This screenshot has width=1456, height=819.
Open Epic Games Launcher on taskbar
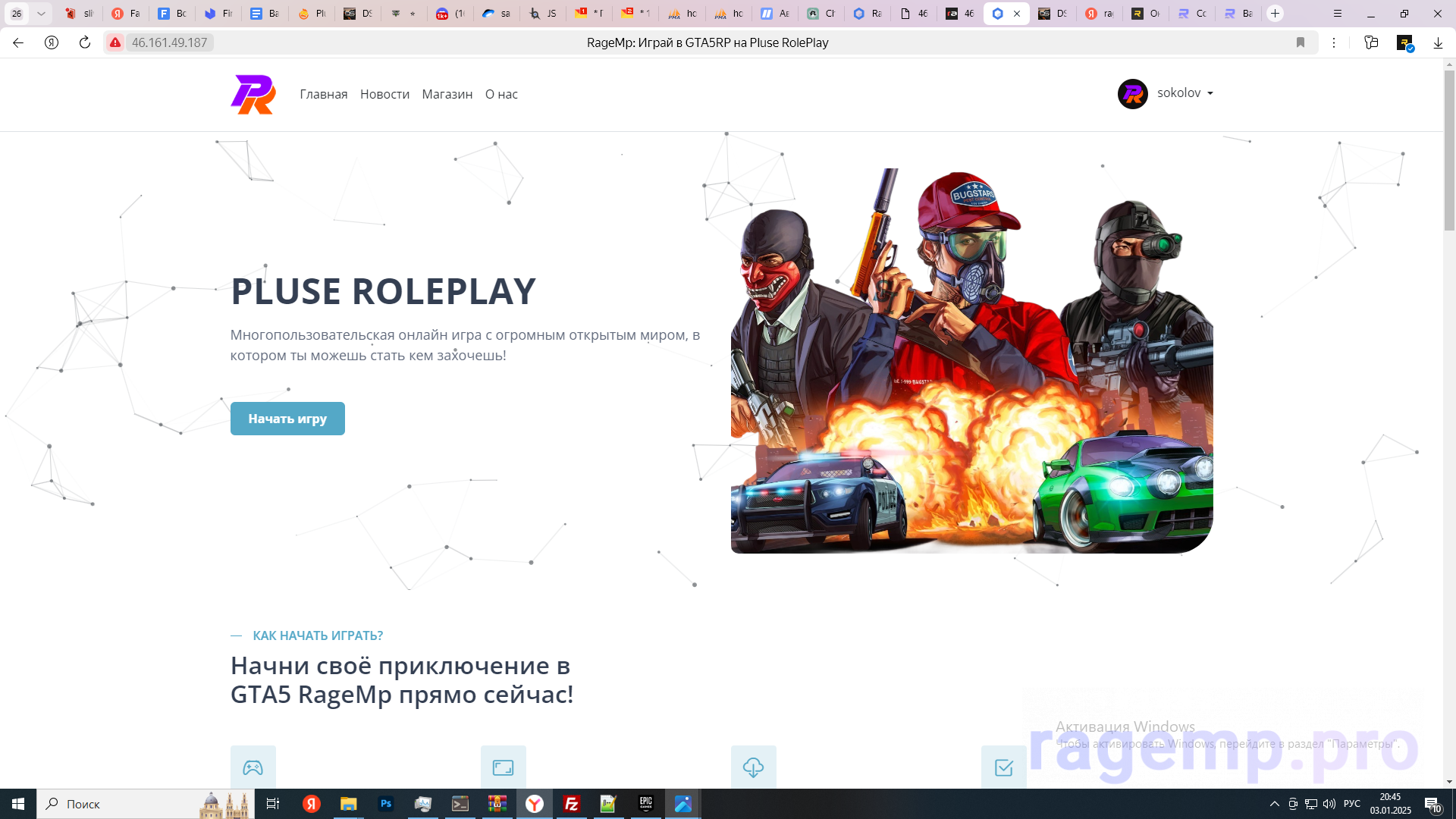point(646,804)
